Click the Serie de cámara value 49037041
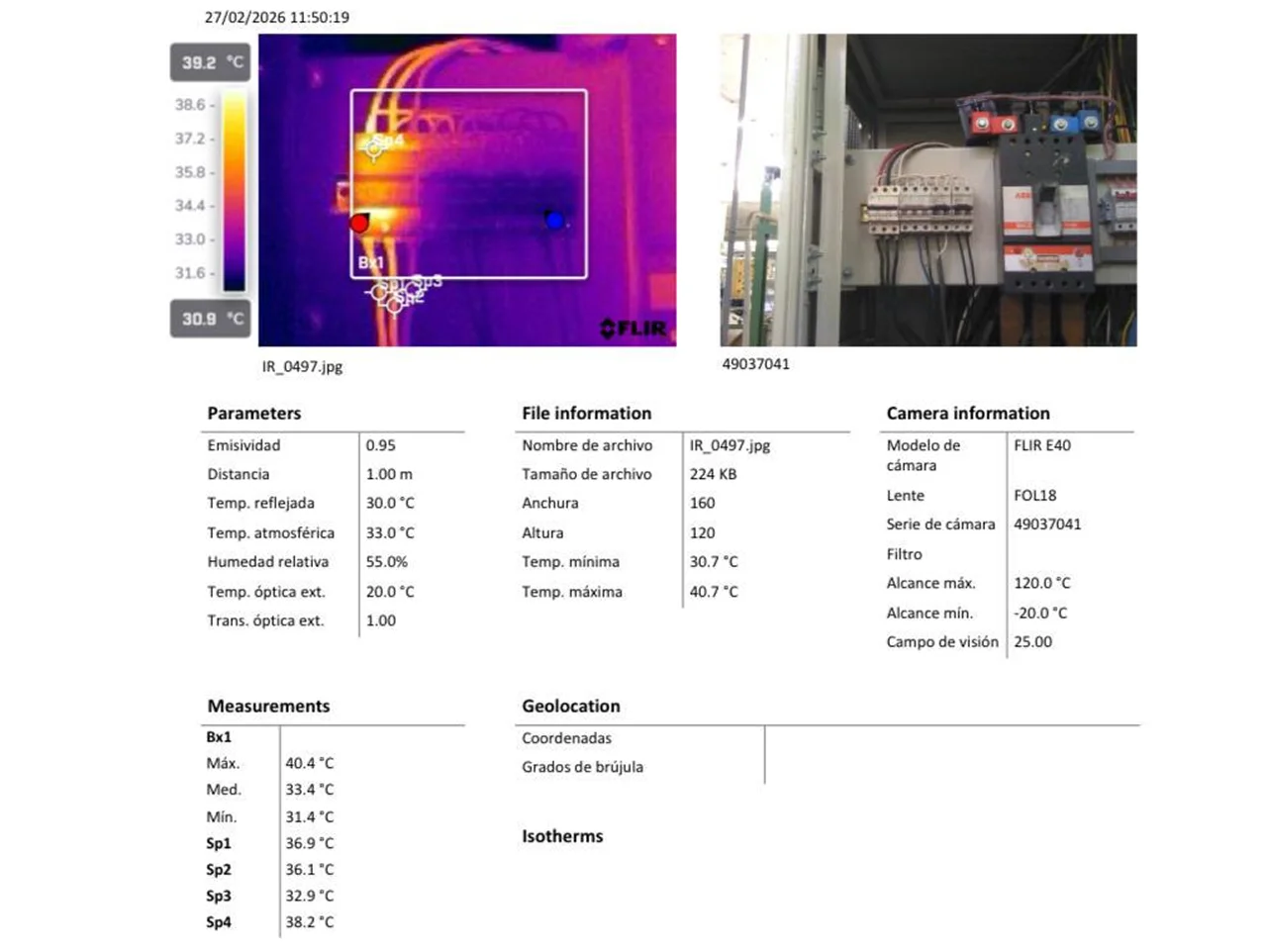 click(x=1047, y=524)
